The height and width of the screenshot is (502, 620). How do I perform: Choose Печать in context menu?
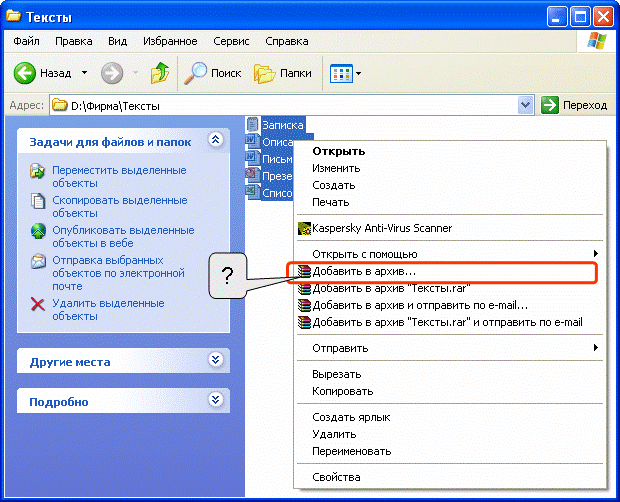[331, 202]
